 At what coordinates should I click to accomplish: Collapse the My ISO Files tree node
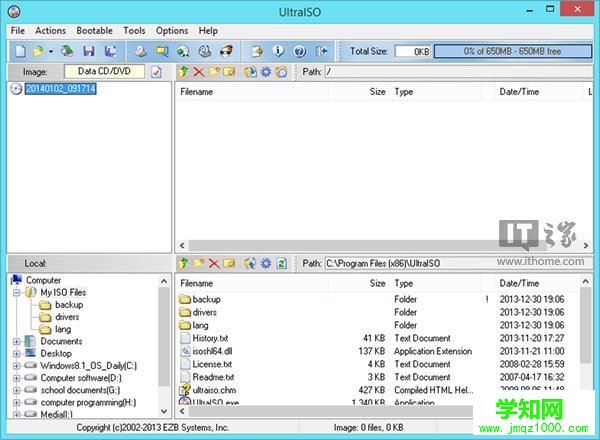pos(16,293)
